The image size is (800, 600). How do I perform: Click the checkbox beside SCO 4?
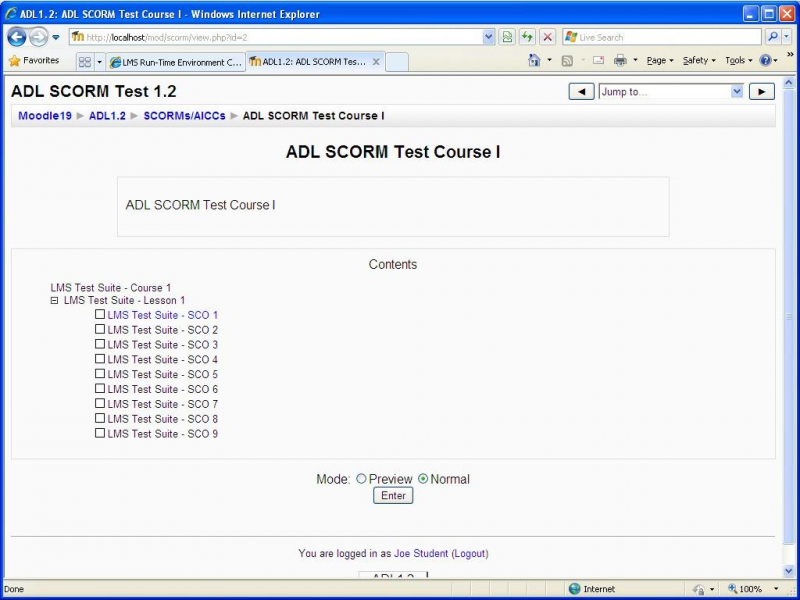point(100,359)
